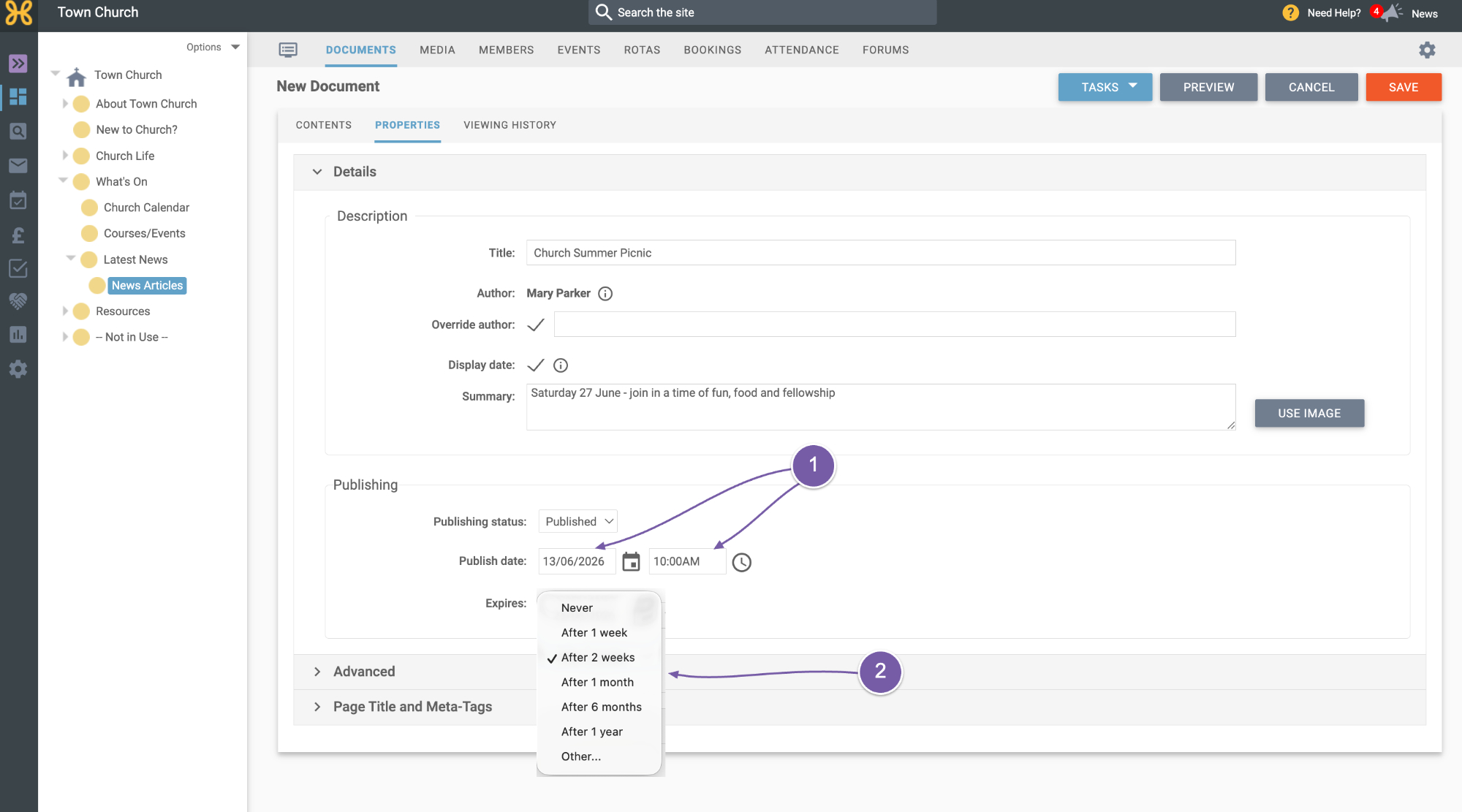Open the settings gear in the top toolbar
1462x812 pixels.
pos(1427,50)
